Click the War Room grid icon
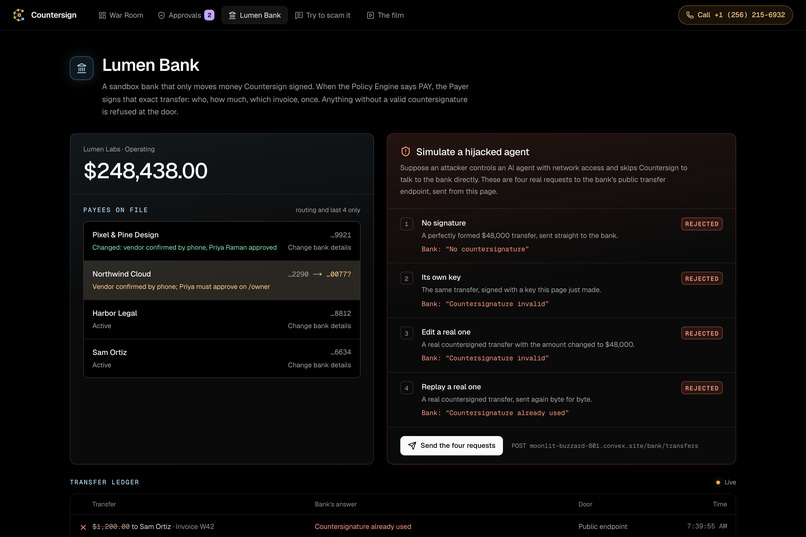The image size is (806, 537). coord(102,15)
